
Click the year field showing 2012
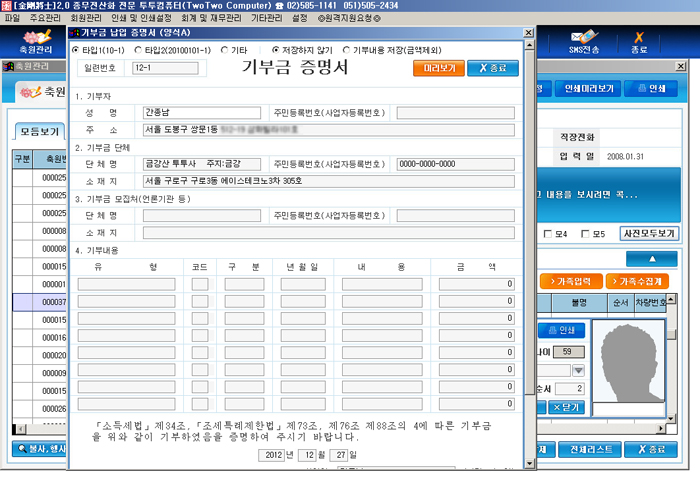(271, 455)
